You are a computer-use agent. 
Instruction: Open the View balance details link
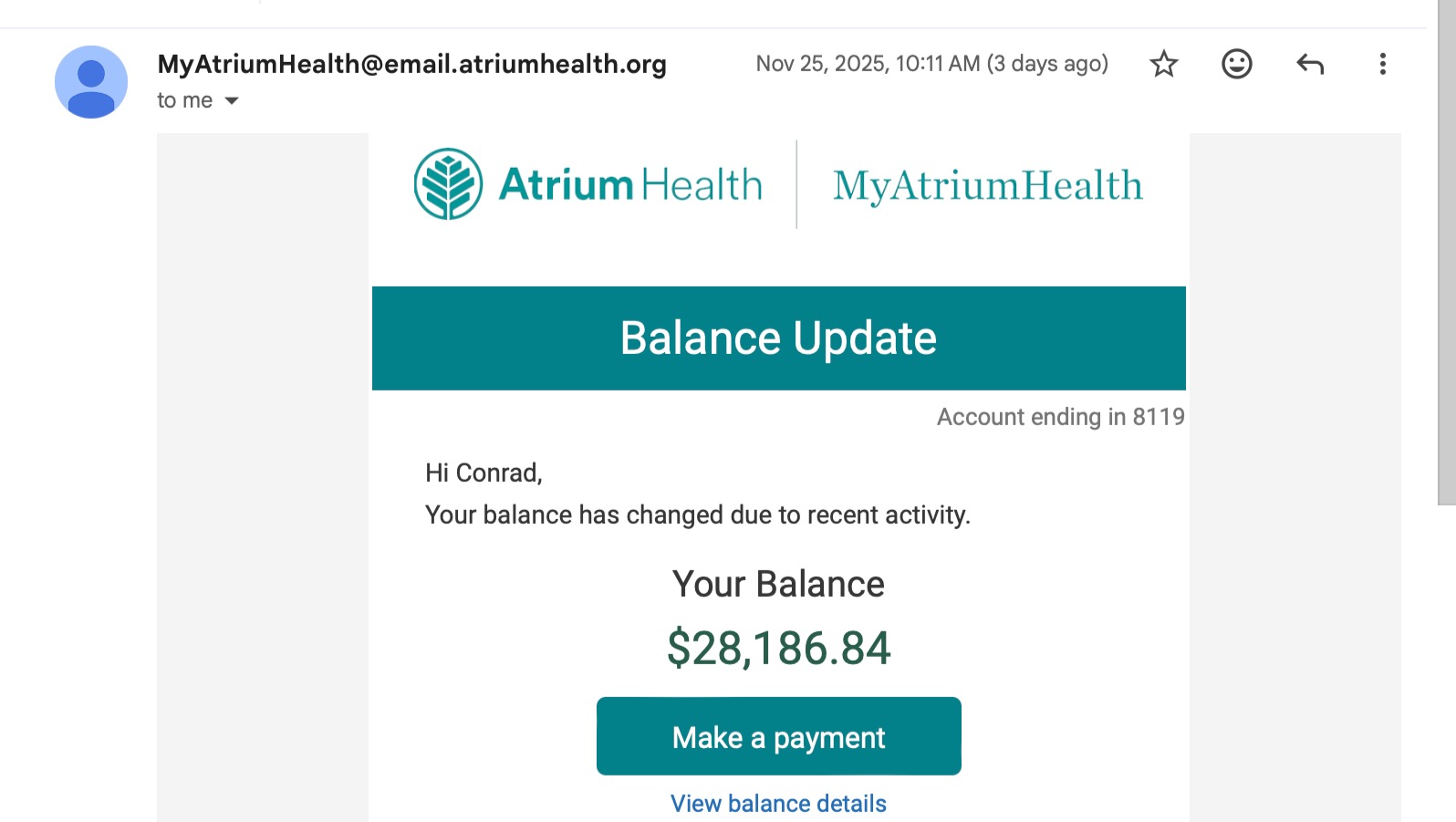(778, 803)
